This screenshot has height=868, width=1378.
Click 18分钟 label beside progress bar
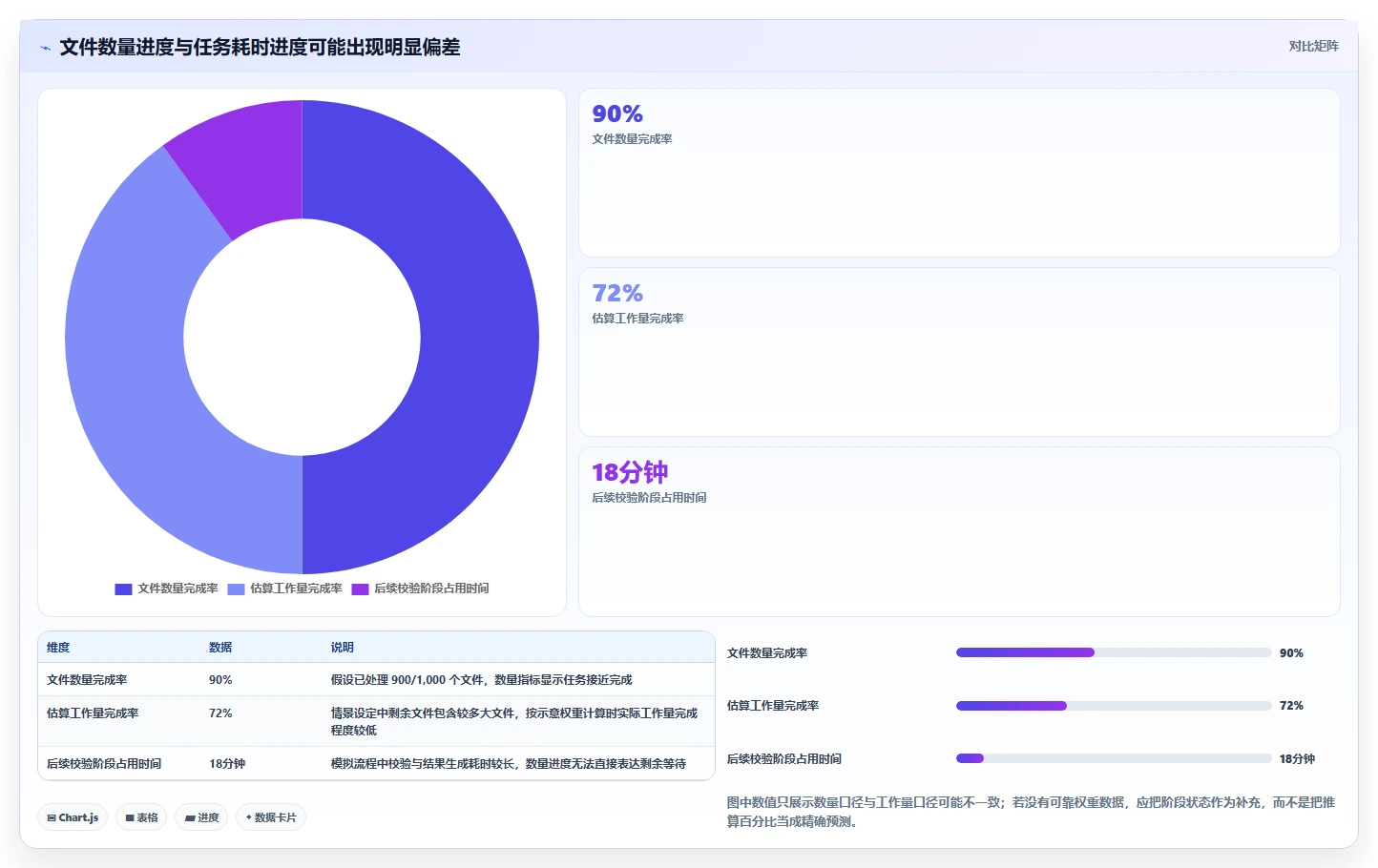click(1297, 759)
